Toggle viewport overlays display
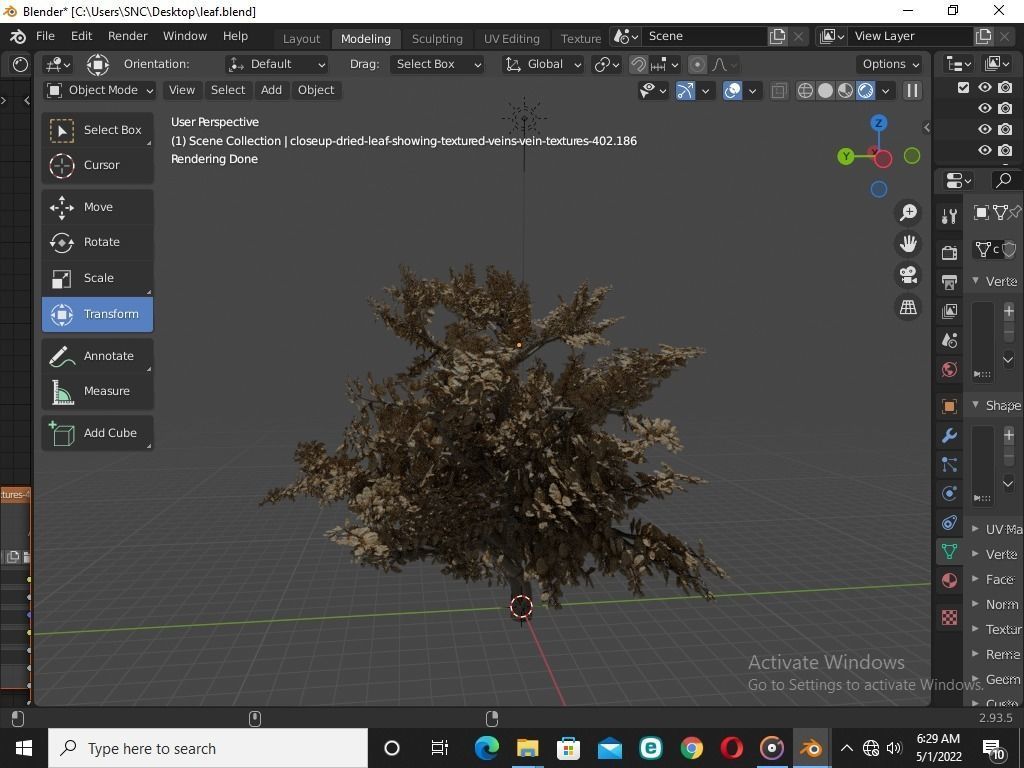 733,91
